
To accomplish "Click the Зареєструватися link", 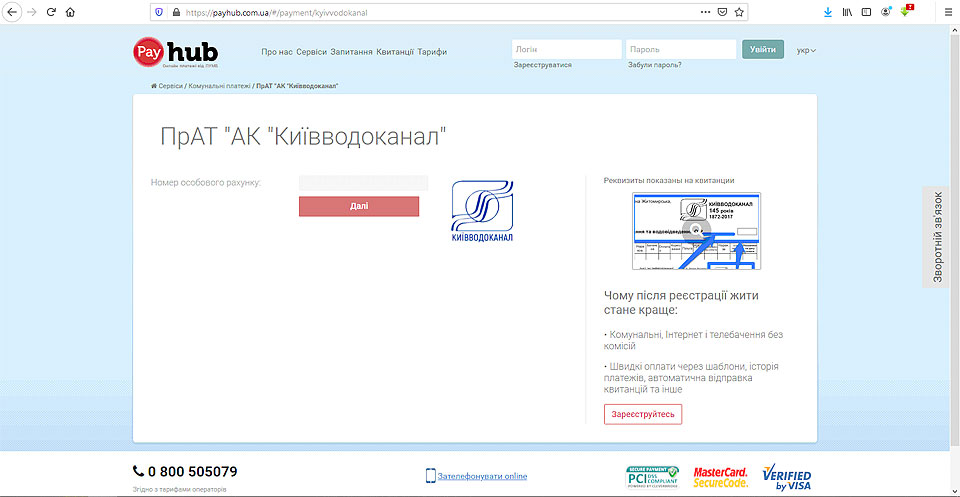I will 543,64.
